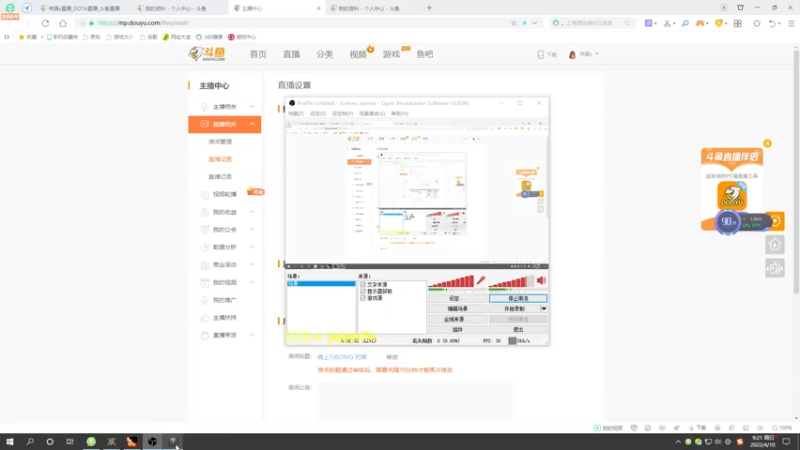Toggle the 文字来源 source checkbox in OBS
This screenshot has height=450, width=800.
tap(363, 285)
